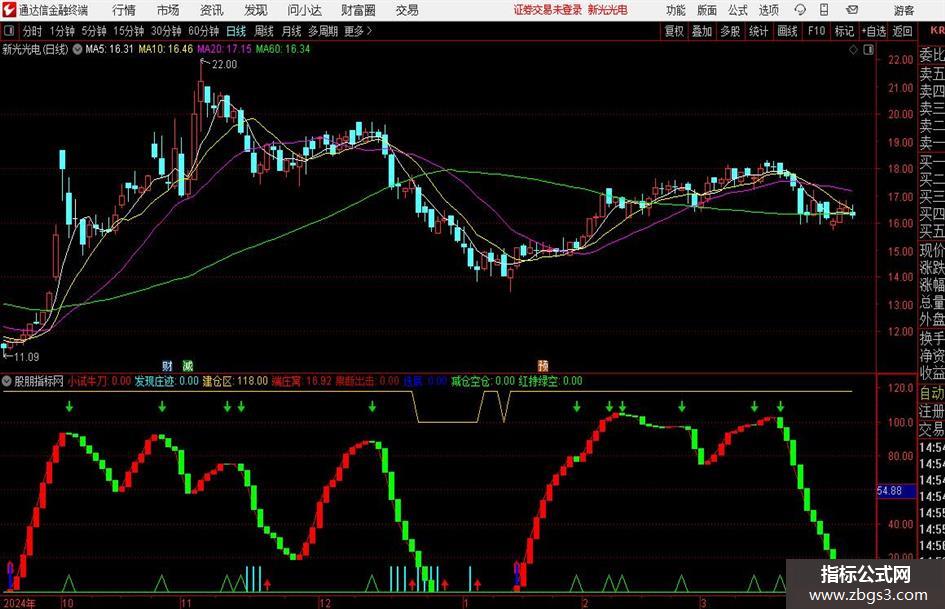Screen dimensions: 945x609
Task: Click the 统计 statistics button
Action: 758,31
